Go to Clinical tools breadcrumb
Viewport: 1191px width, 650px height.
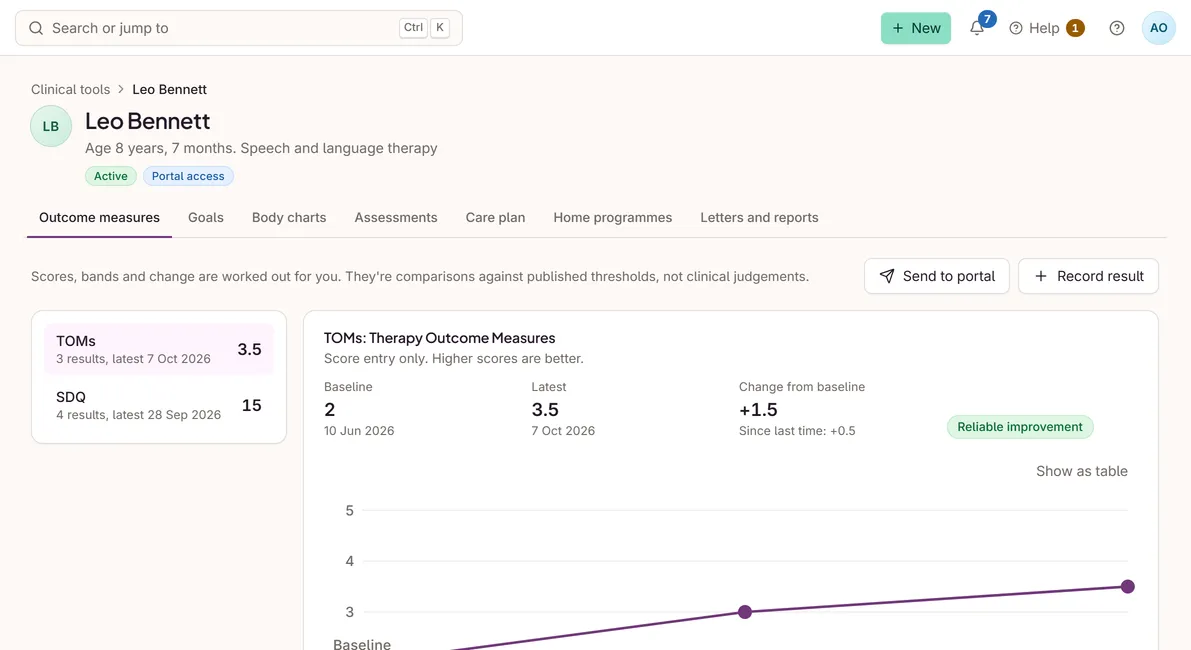pyautogui.click(x=71, y=89)
